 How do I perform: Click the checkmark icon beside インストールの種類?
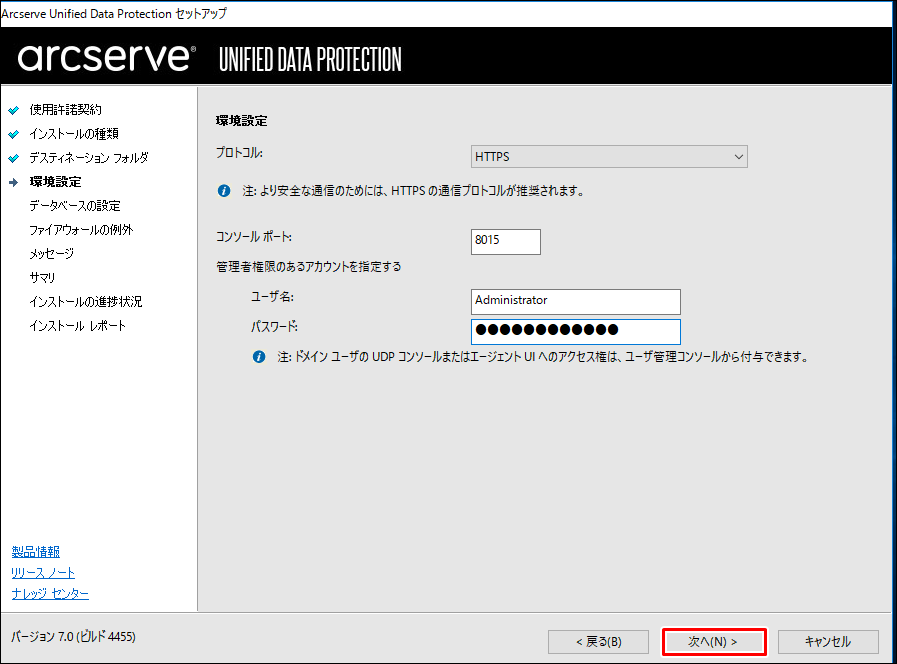[x=14, y=134]
